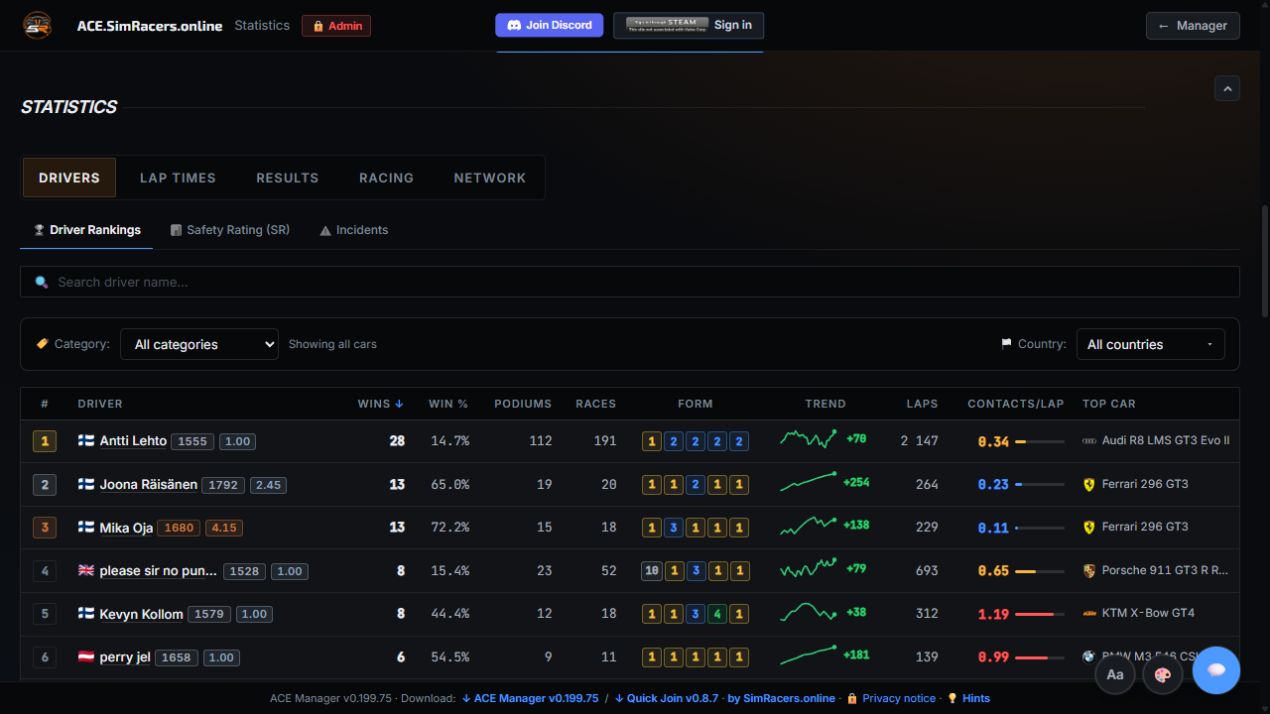Click the trend sparkline for Kevyn Kollom
The height and width of the screenshot is (714, 1270).
[x=808, y=611]
